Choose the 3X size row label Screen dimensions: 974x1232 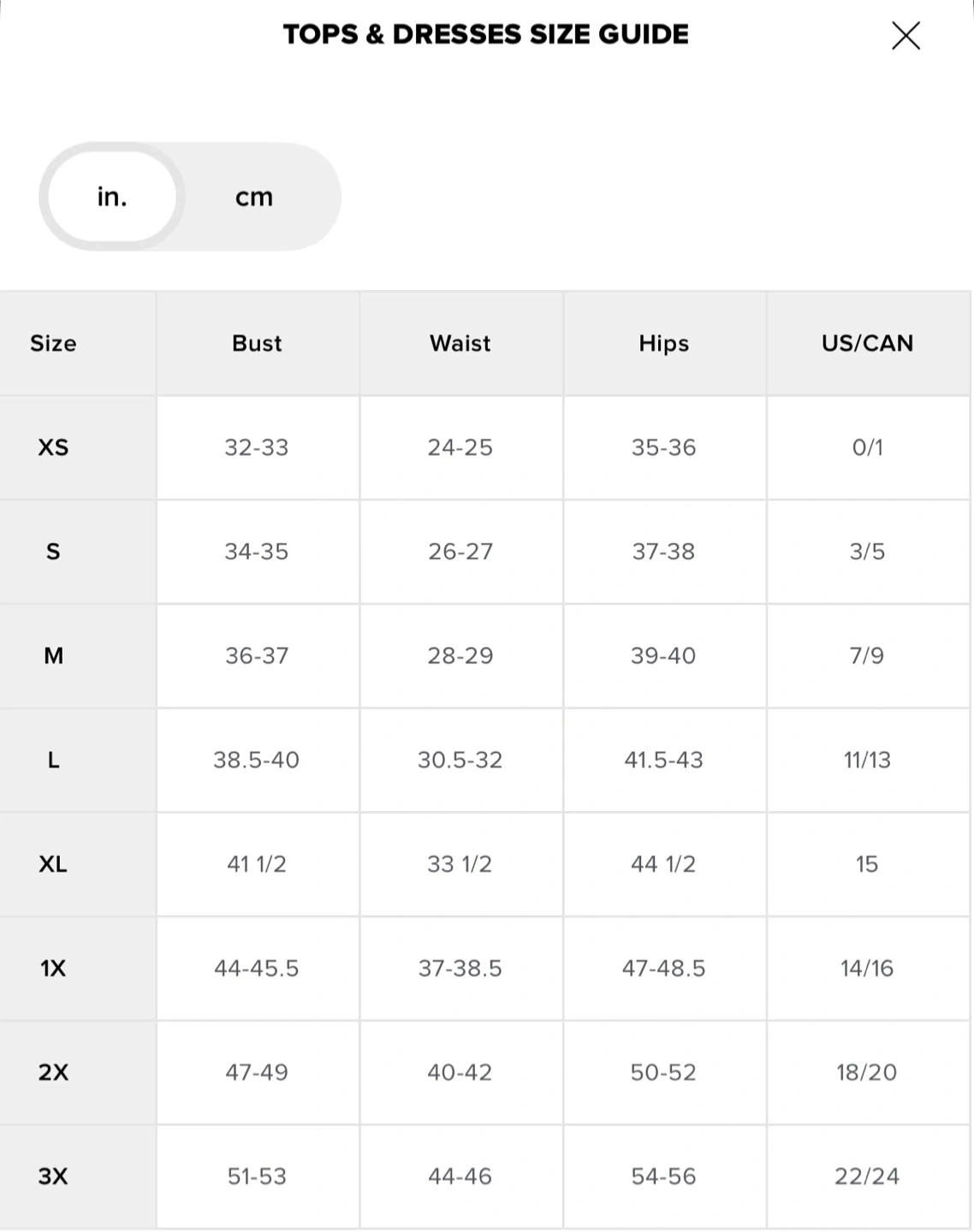(x=53, y=1176)
